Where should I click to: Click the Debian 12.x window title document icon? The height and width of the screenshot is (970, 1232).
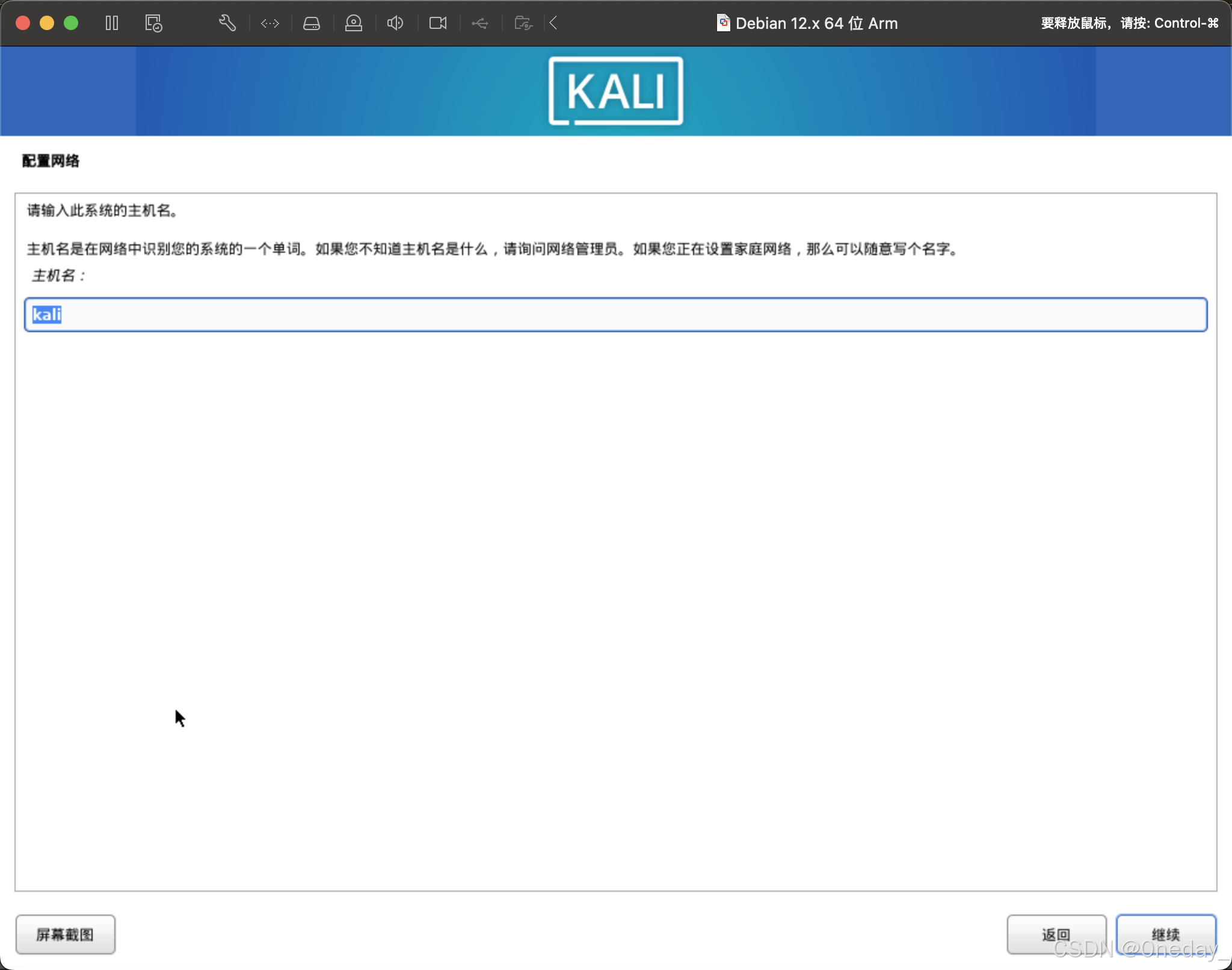(x=723, y=23)
